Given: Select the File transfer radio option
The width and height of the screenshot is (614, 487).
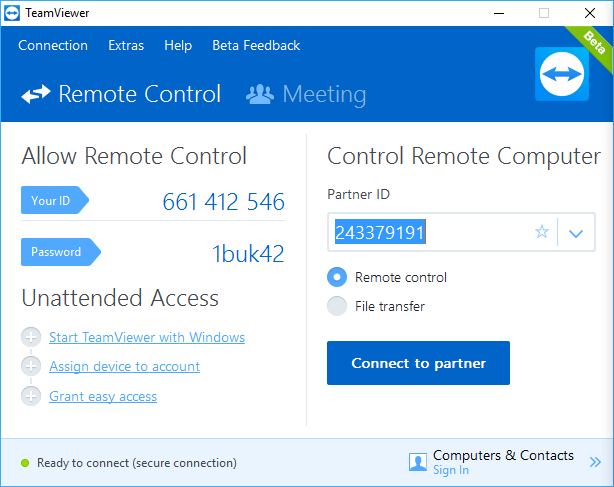Looking at the screenshot, I should pos(337,306).
